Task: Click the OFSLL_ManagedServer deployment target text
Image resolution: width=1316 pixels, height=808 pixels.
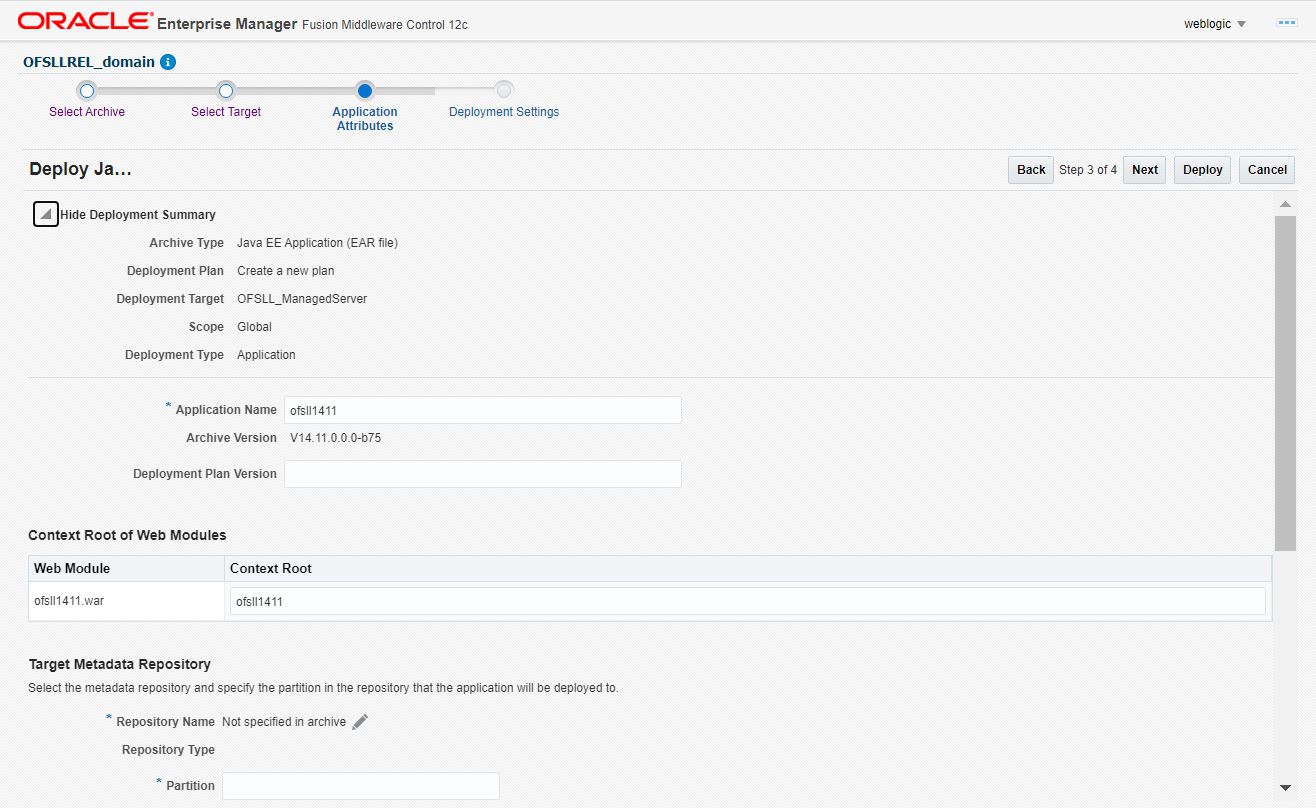Action: [x=302, y=299]
